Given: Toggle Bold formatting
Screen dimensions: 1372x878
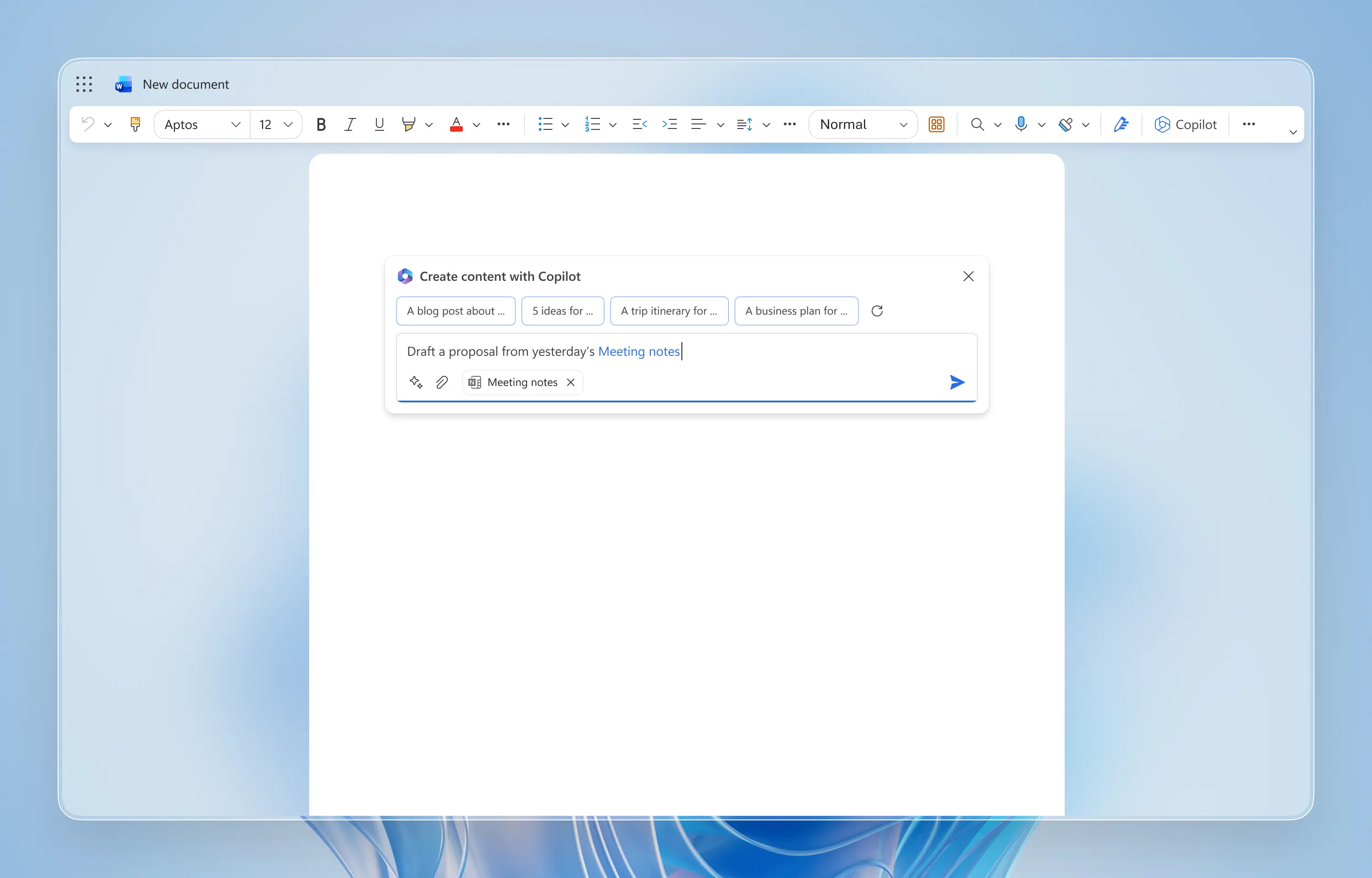Looking at the screenshot, I should [x=321, y=124].
